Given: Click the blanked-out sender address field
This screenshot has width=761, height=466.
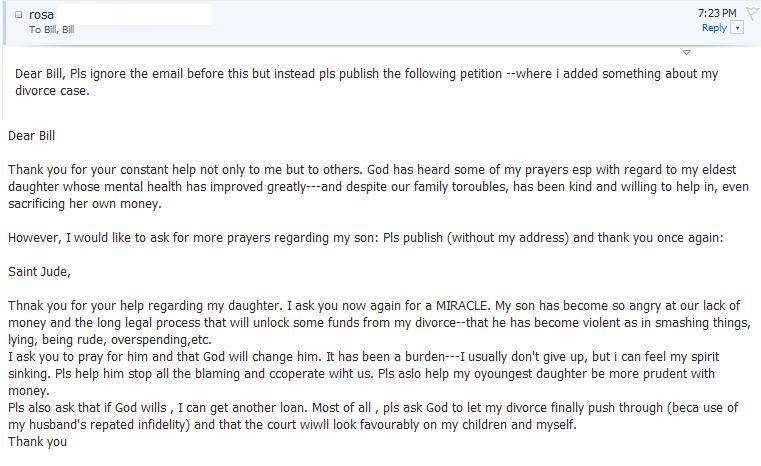Looking at the screenshot, I should pyautogui.click(x=135, y=15).
